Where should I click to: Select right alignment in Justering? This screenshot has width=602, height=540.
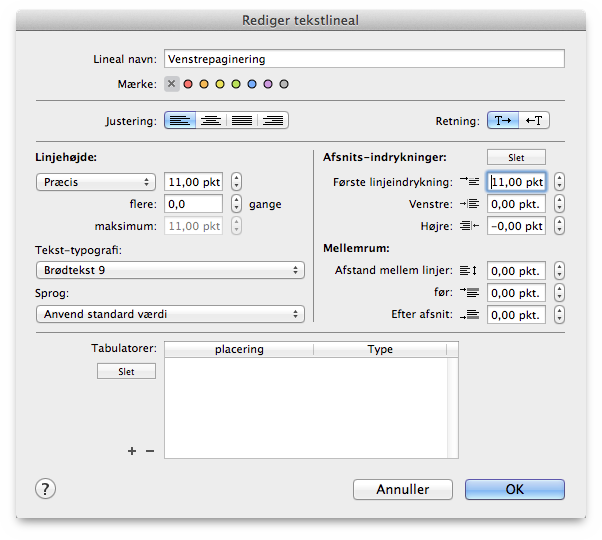pos(273,121)
